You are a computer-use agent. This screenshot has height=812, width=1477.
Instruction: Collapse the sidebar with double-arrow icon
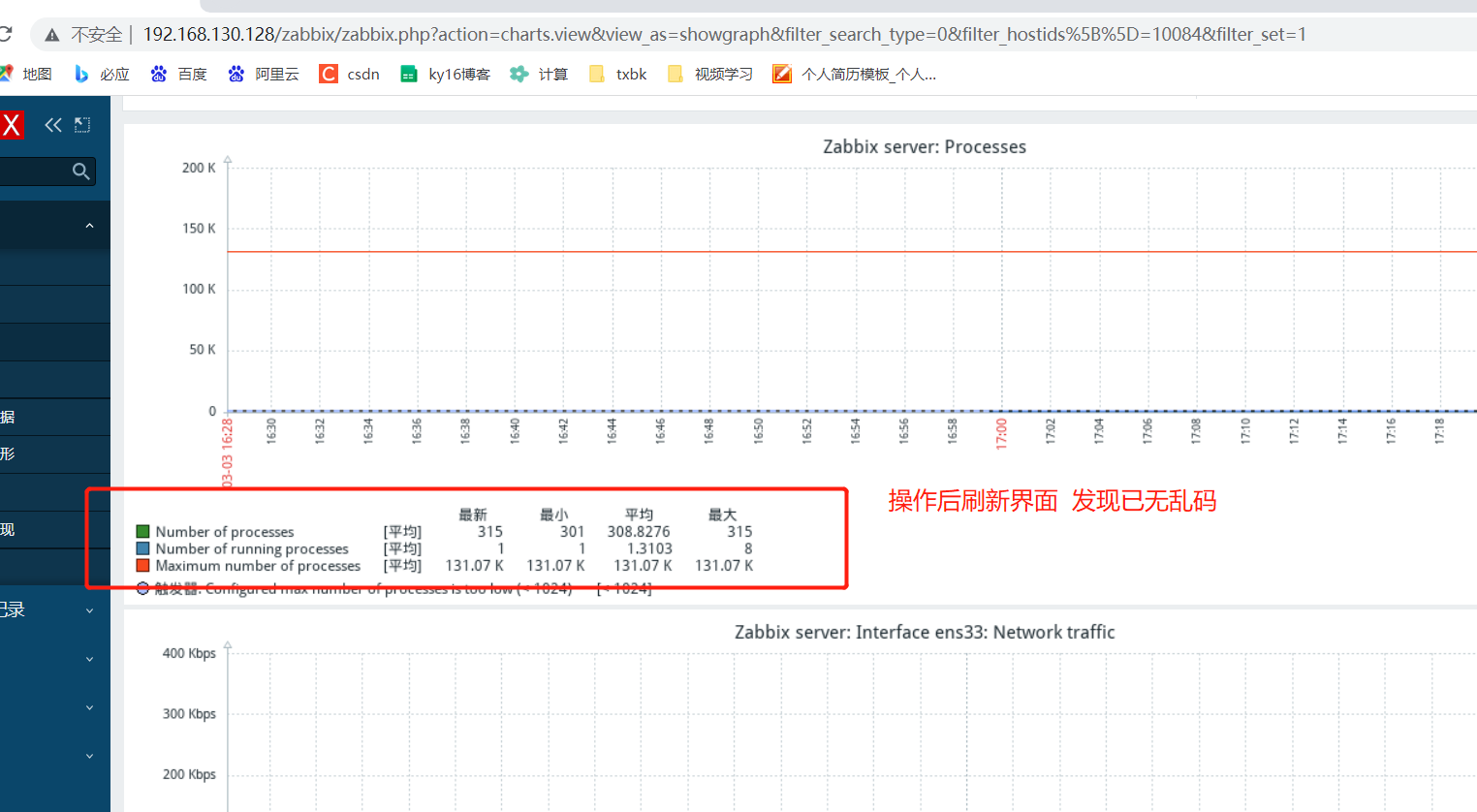53,125
